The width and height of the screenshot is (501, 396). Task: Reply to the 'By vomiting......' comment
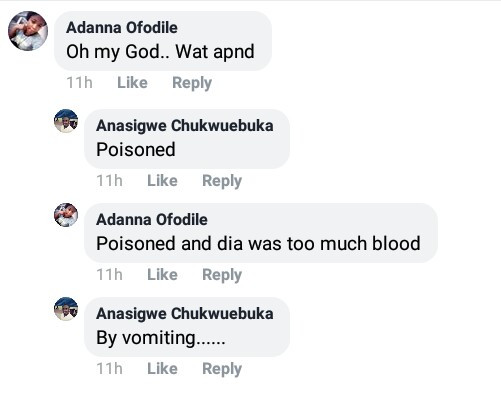coord(222,369)
